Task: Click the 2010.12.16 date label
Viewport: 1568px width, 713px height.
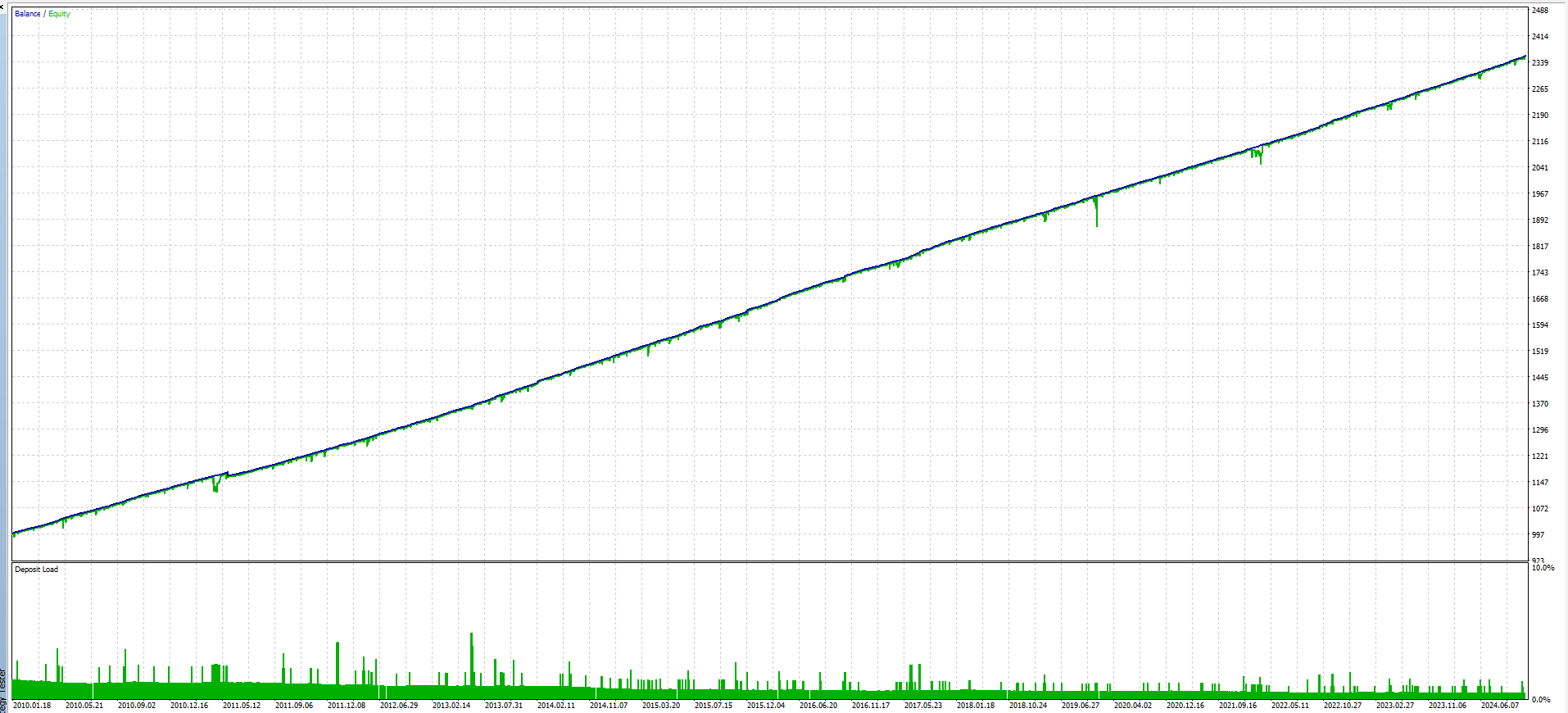Action: coord(189,706)
